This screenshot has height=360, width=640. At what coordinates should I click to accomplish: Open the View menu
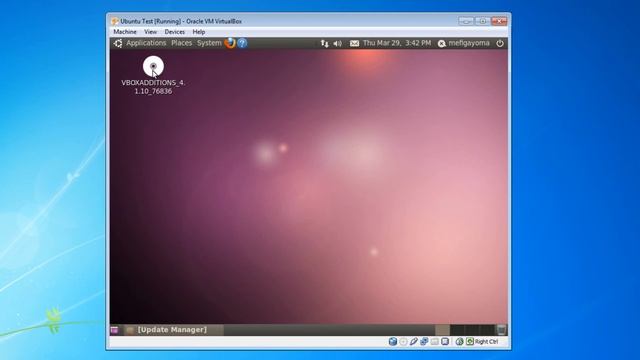[x=150, y=32]
